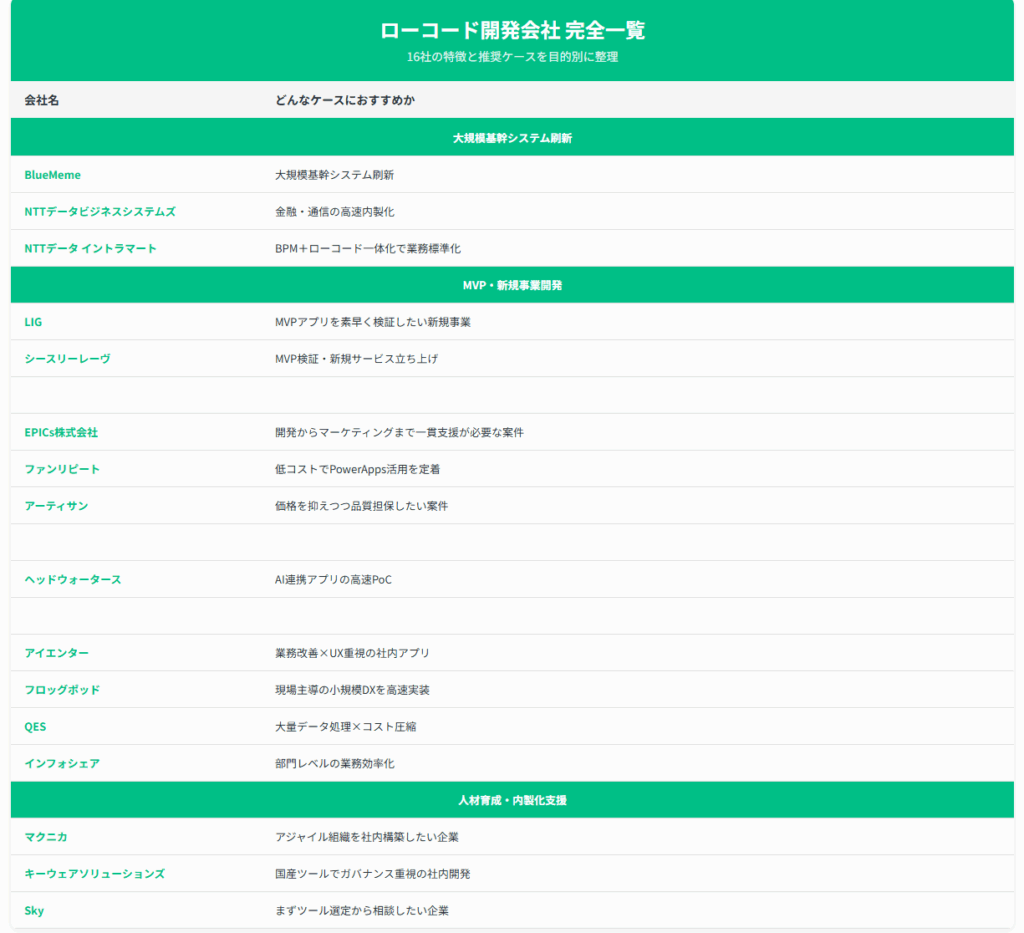
Task: Open the アーティサン company link
Action: point(56,506)
